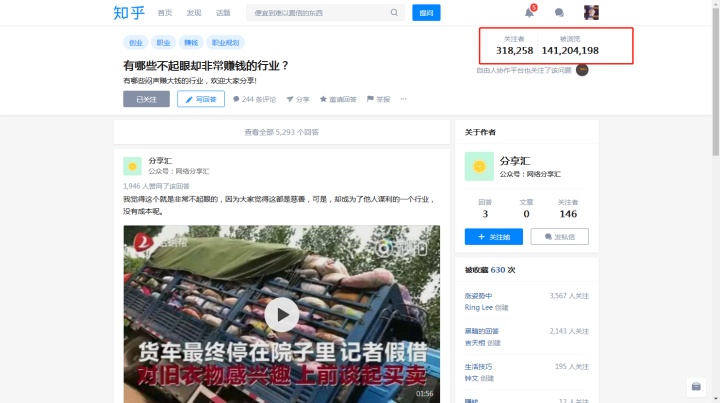
Task: Select the 职业规划 topic tag
Action: 225,42
